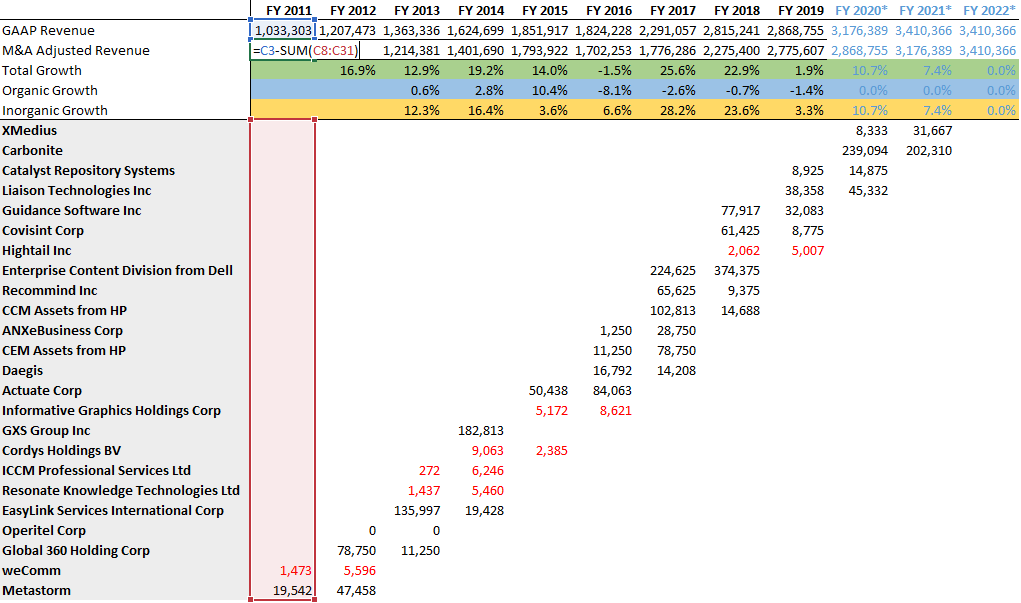This screenshot has width=1021, height=603.
Task: Click the FY 2012 column header
Action: (x=353, y=10)
